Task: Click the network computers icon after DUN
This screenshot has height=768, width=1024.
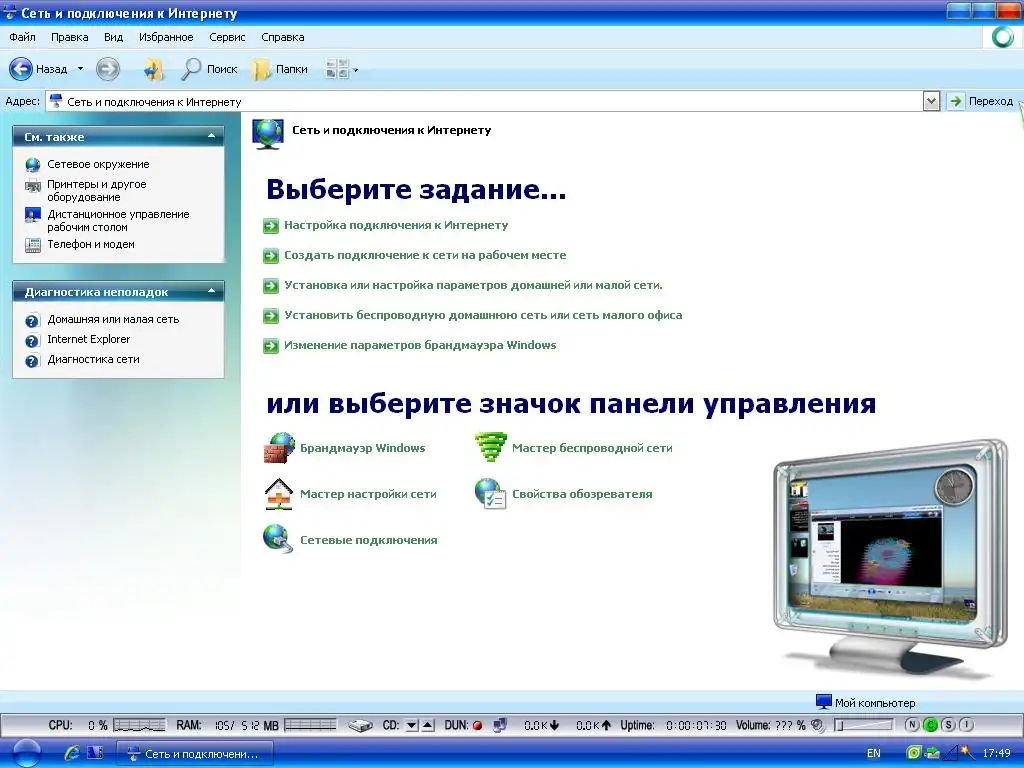Action: point(500,725)
